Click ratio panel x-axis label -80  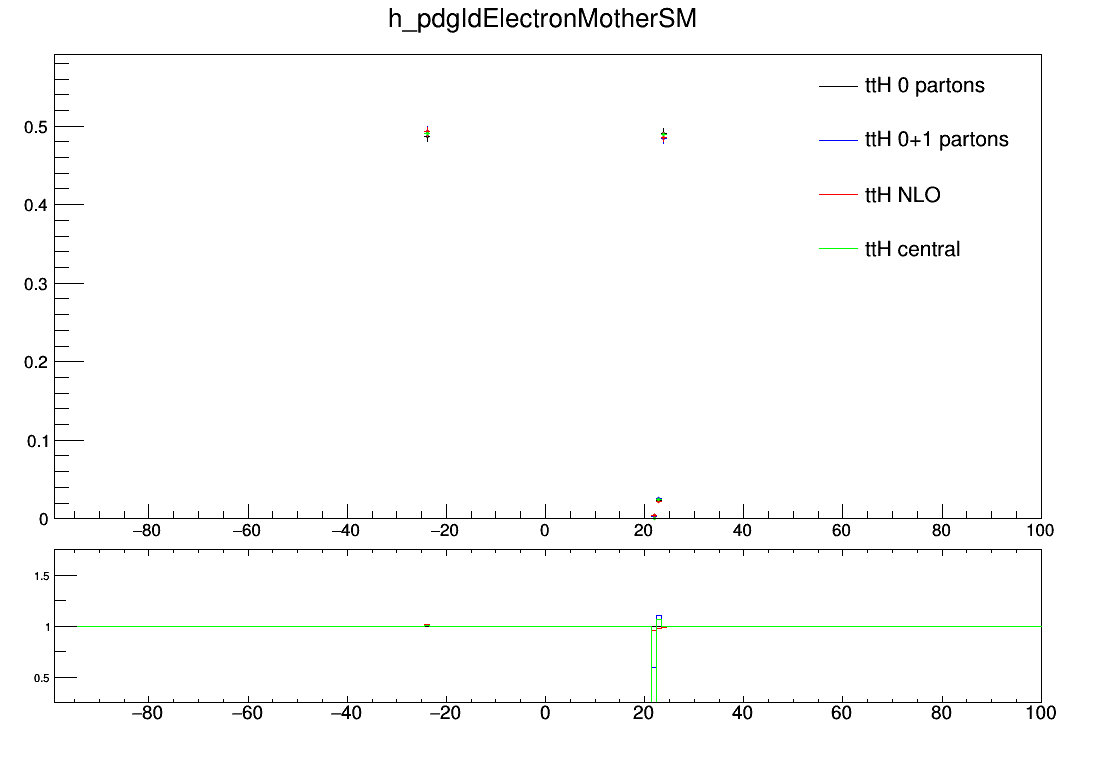pos(147,713)
